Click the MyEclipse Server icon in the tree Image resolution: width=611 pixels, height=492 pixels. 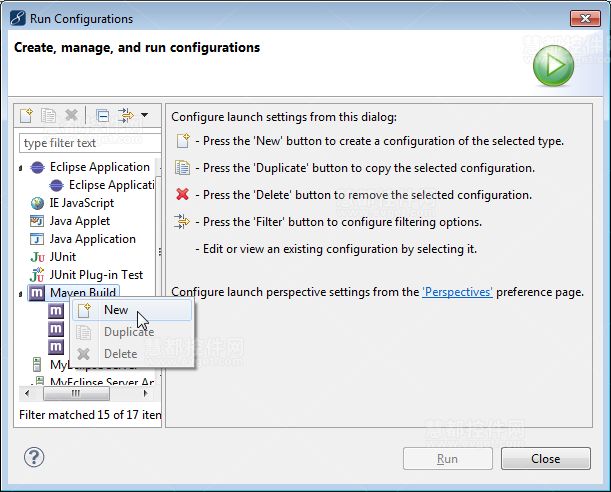tap(37, 365)
